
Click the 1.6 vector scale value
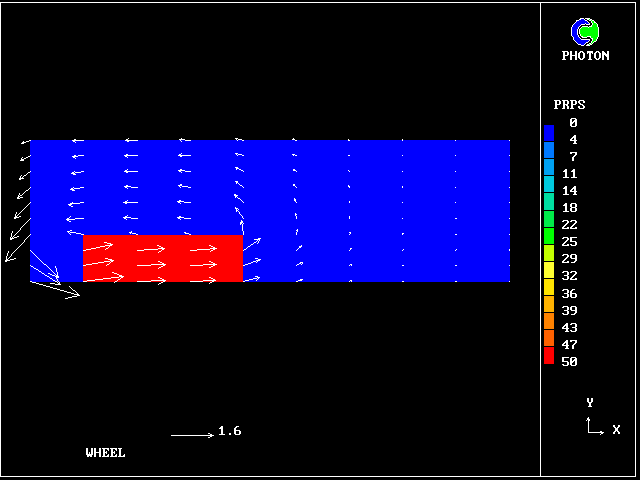click(229, 432)
